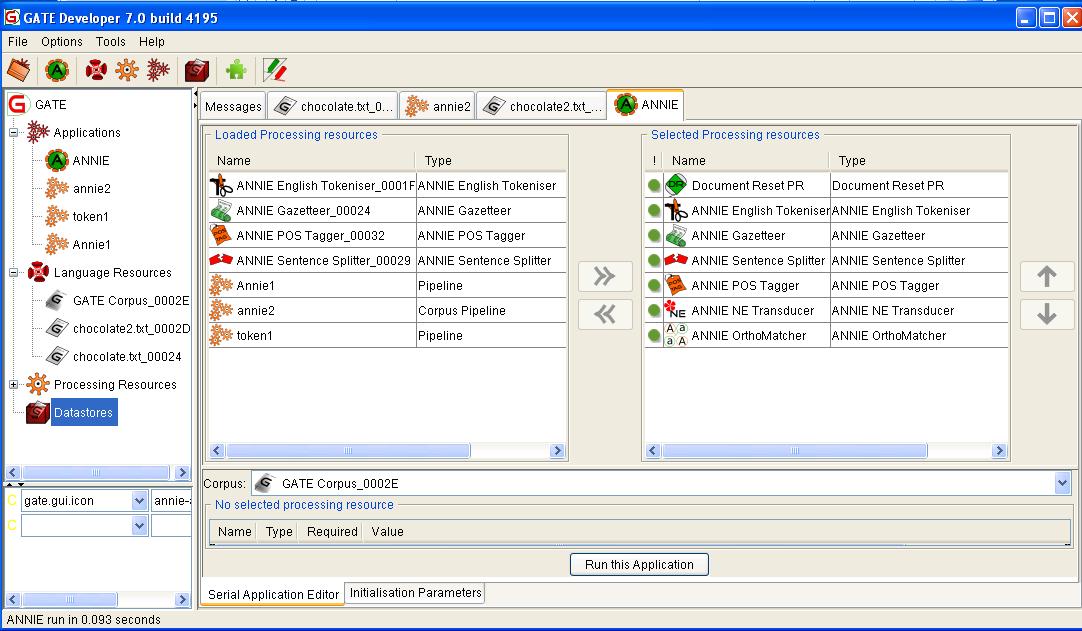Expand the Processing Resources tree node

13,385
